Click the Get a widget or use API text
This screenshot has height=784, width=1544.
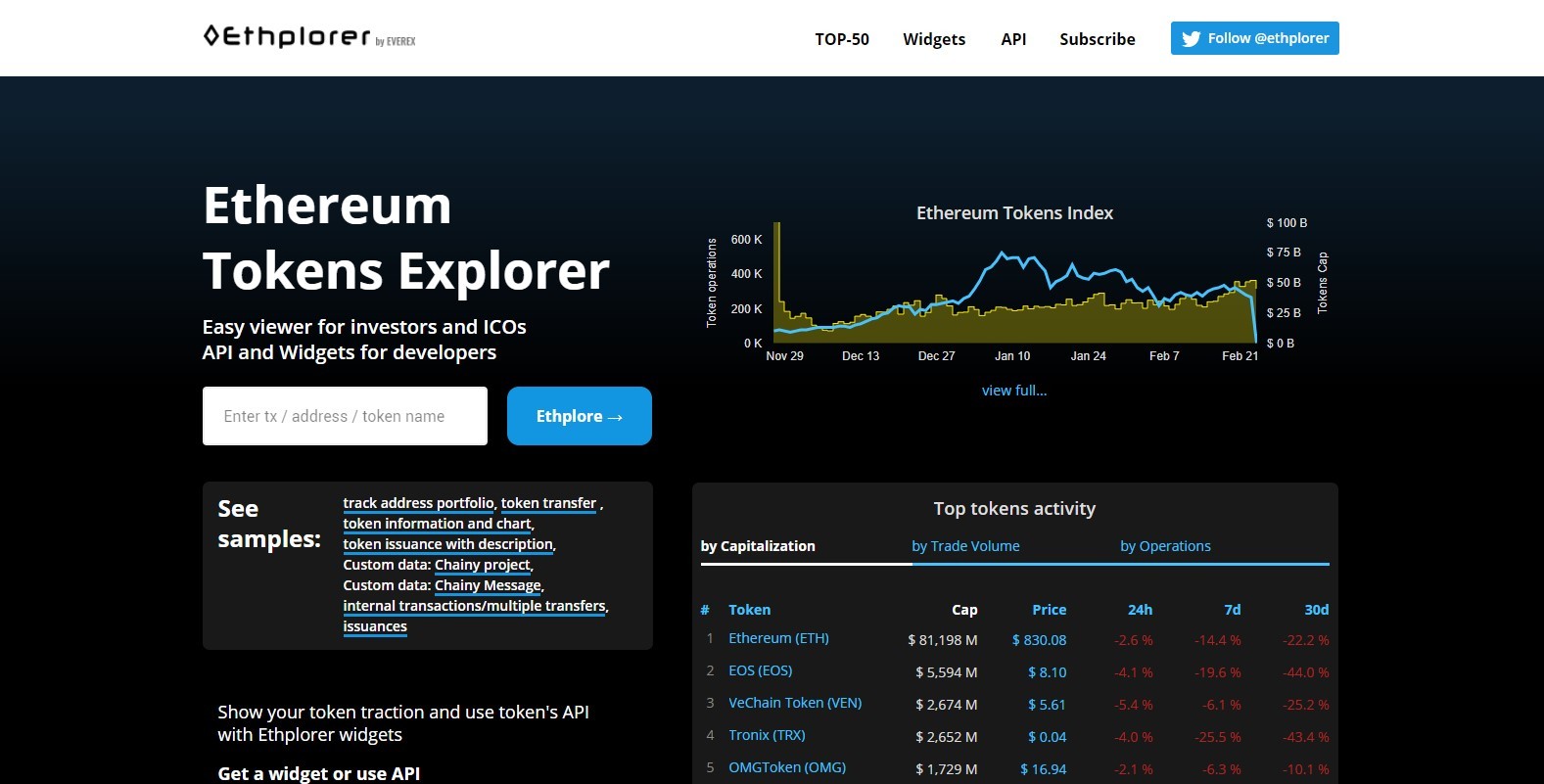(x=319, y=773)
